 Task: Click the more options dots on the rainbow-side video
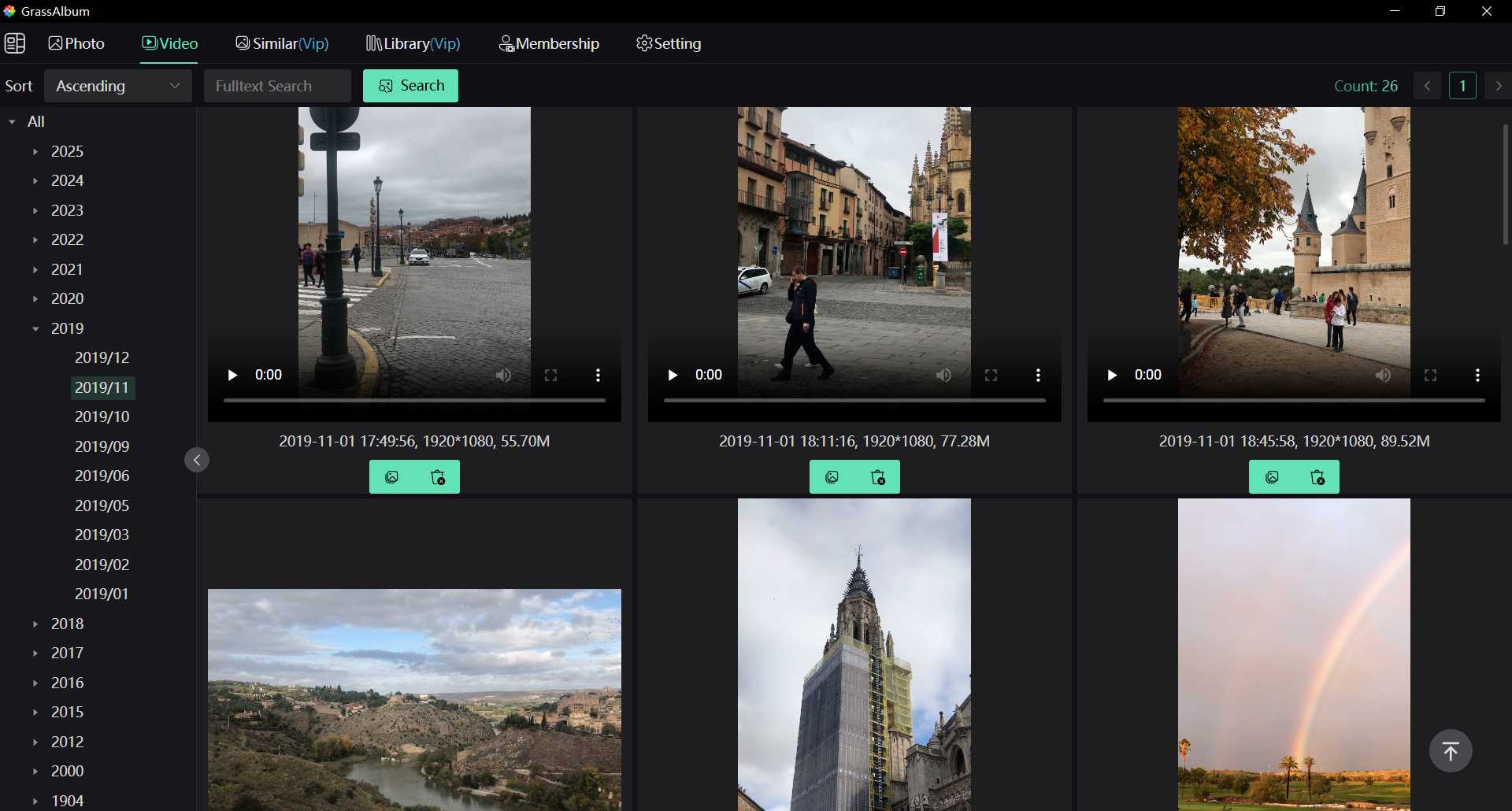(1477, 376)
